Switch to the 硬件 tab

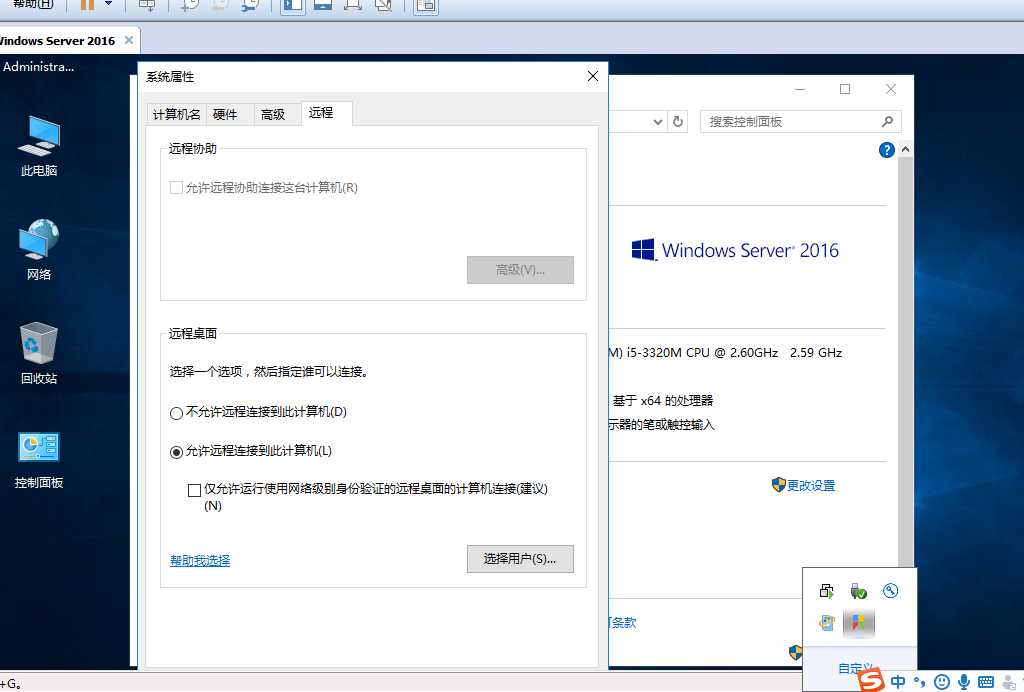pyautogui.click(x=225, y=114)
